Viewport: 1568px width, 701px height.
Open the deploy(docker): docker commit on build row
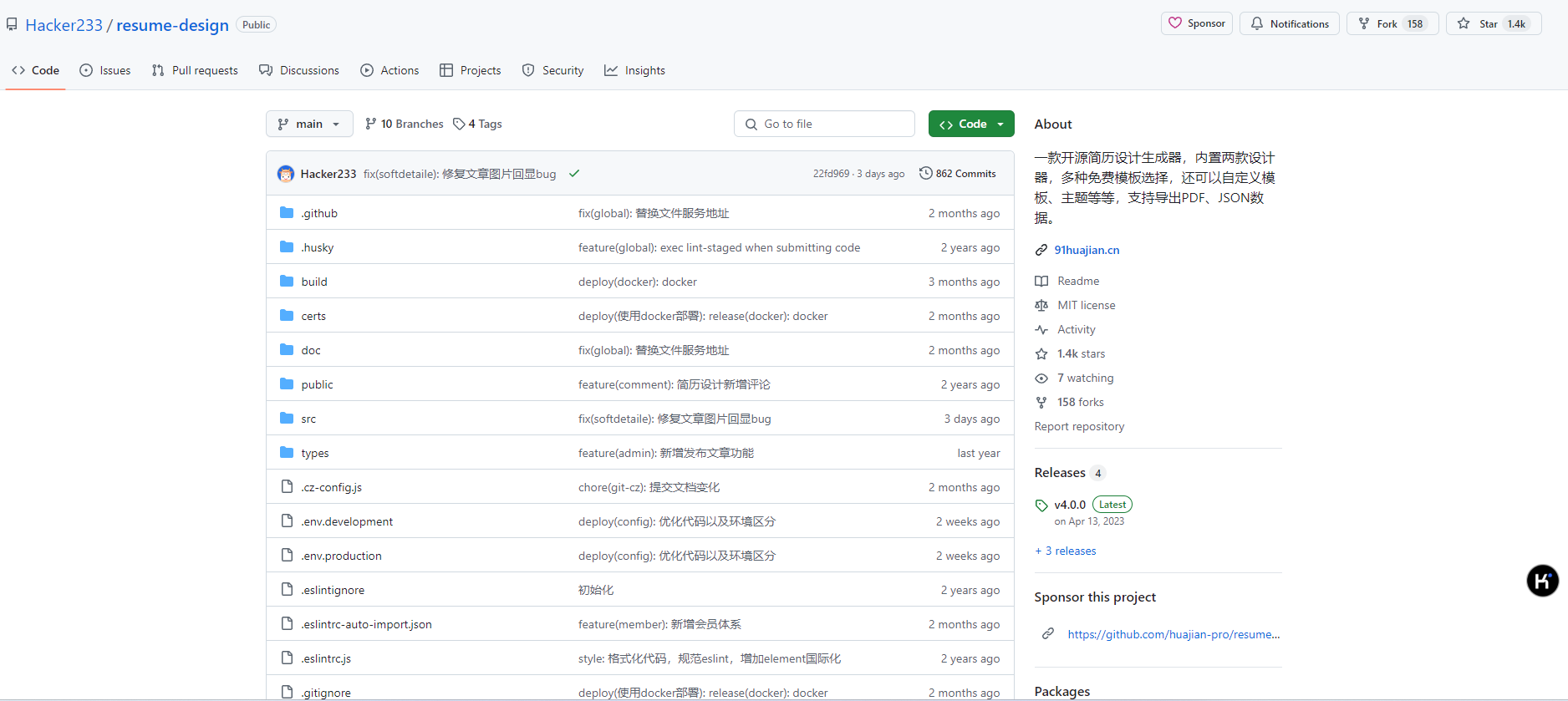637,282
